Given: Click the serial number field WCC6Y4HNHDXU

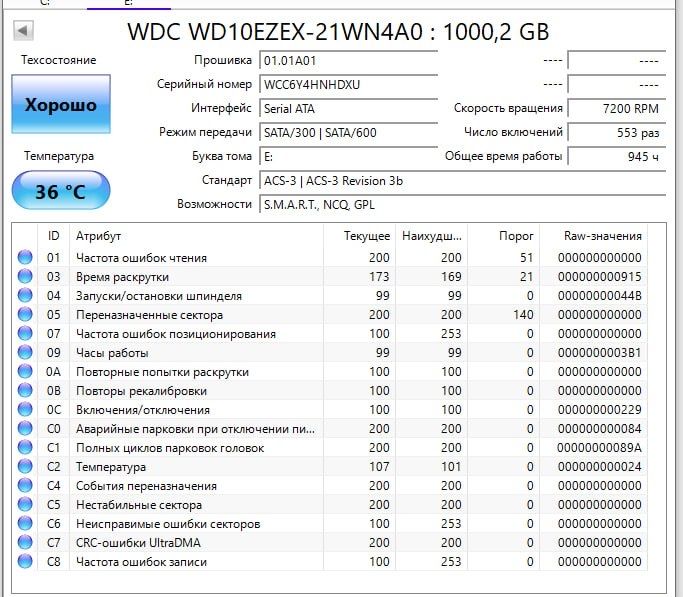Looking at the screenshot, I should 348,84.
